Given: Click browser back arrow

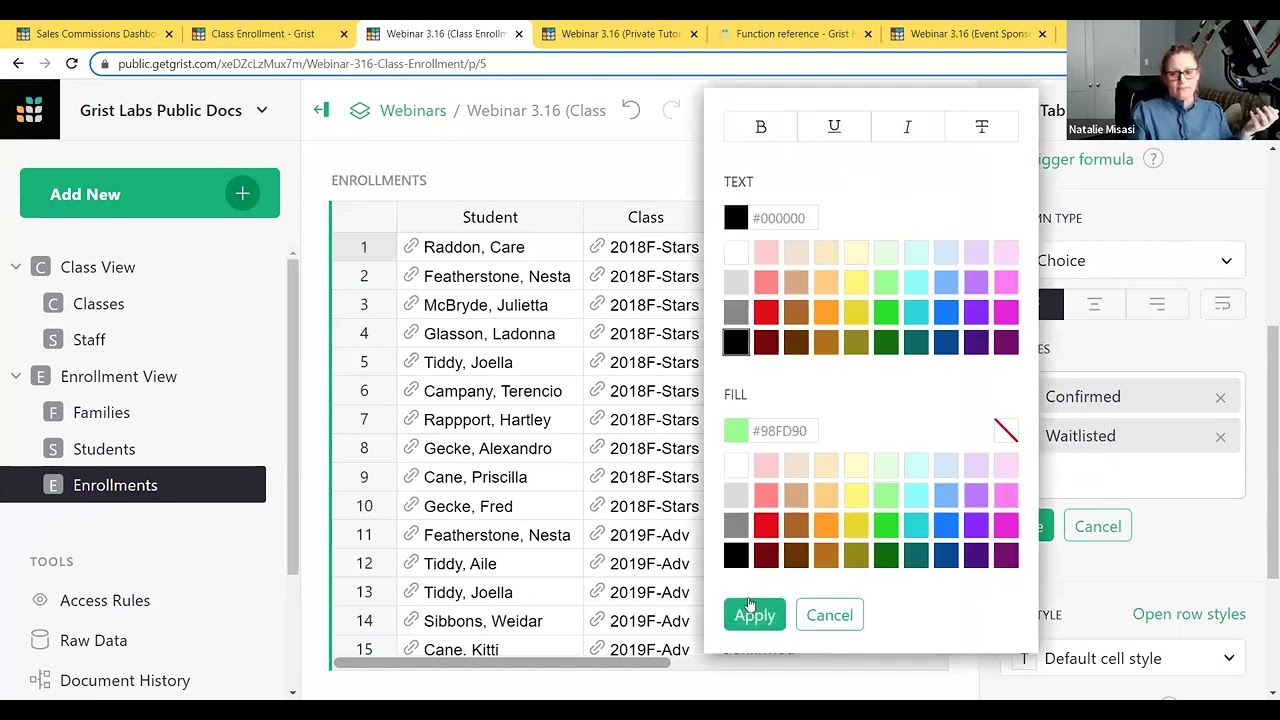Looking at the screenshot, I should click(x=18, y=63).
